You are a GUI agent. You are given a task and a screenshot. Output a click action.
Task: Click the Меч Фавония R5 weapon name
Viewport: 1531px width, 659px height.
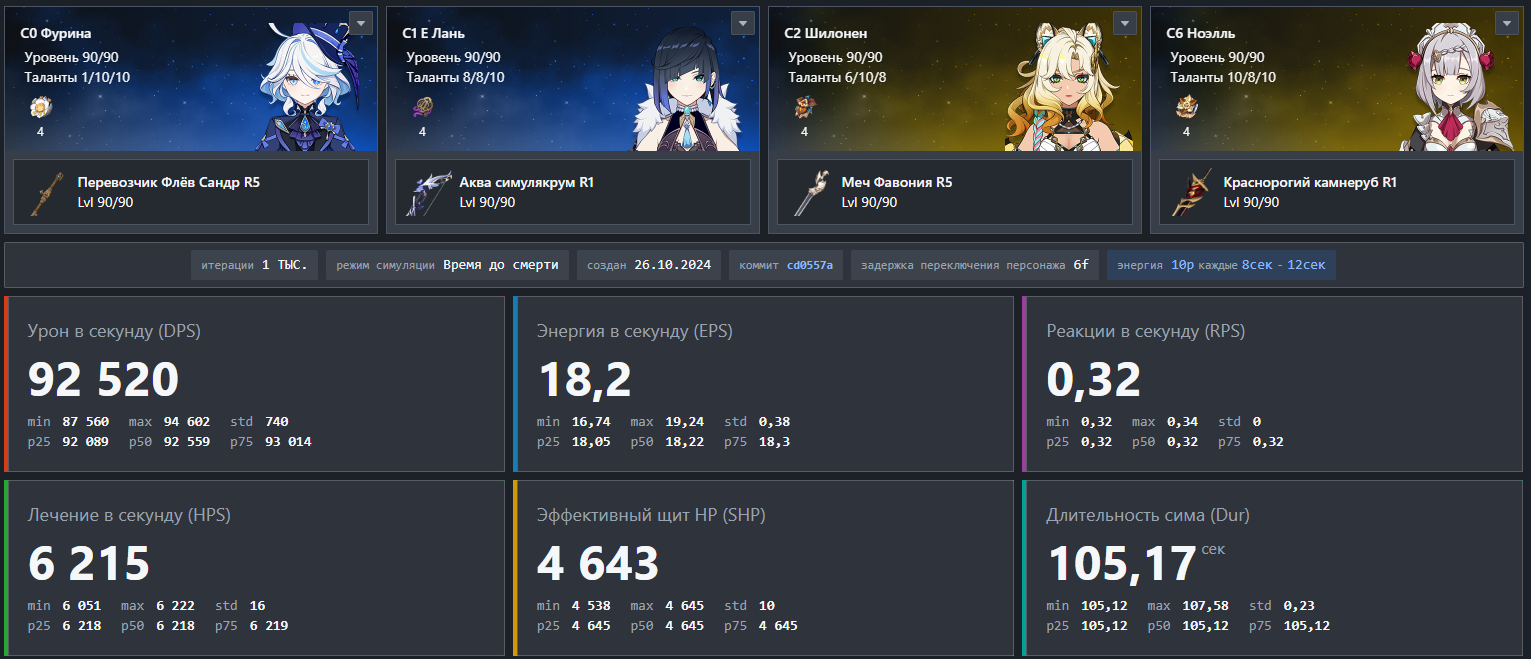[897, 183]
